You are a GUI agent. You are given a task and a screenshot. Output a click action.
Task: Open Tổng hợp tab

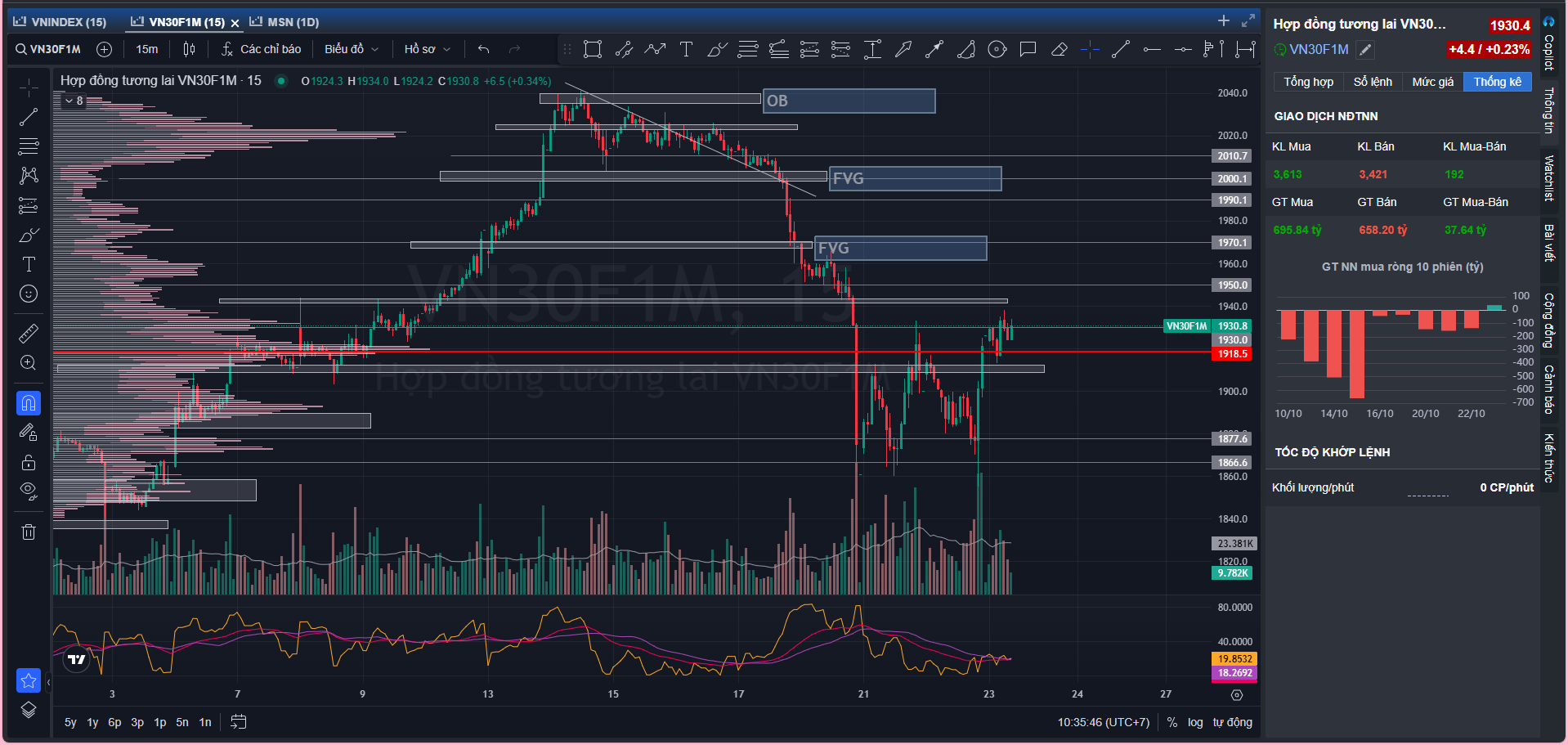1308,82
